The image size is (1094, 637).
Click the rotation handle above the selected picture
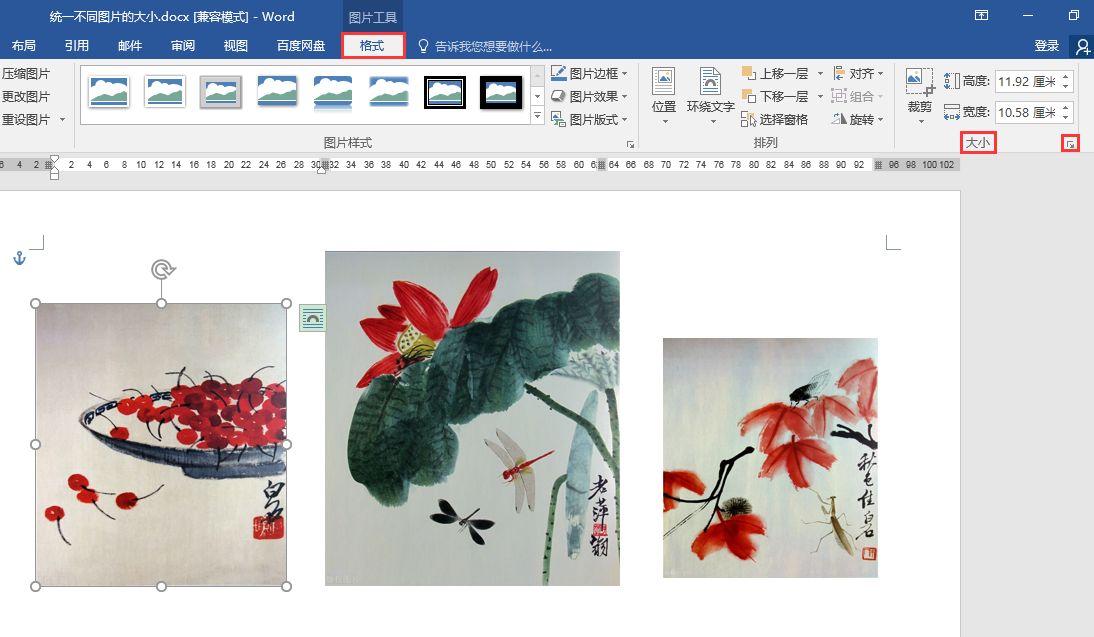click(x=163, y=269)
